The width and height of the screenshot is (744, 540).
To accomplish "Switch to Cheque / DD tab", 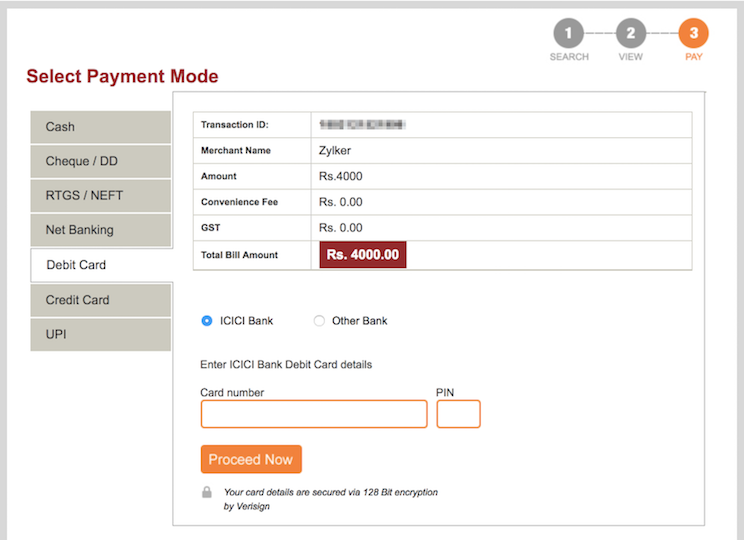I will pos(101,161).
